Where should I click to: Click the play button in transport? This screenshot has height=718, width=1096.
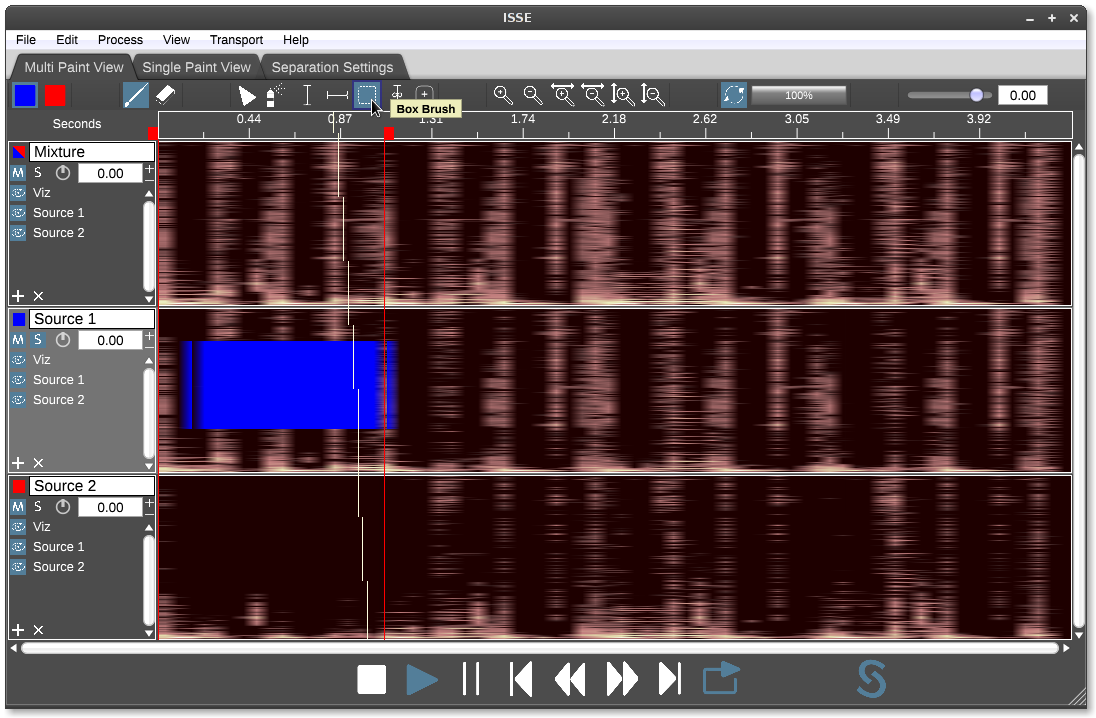(422, 680)
